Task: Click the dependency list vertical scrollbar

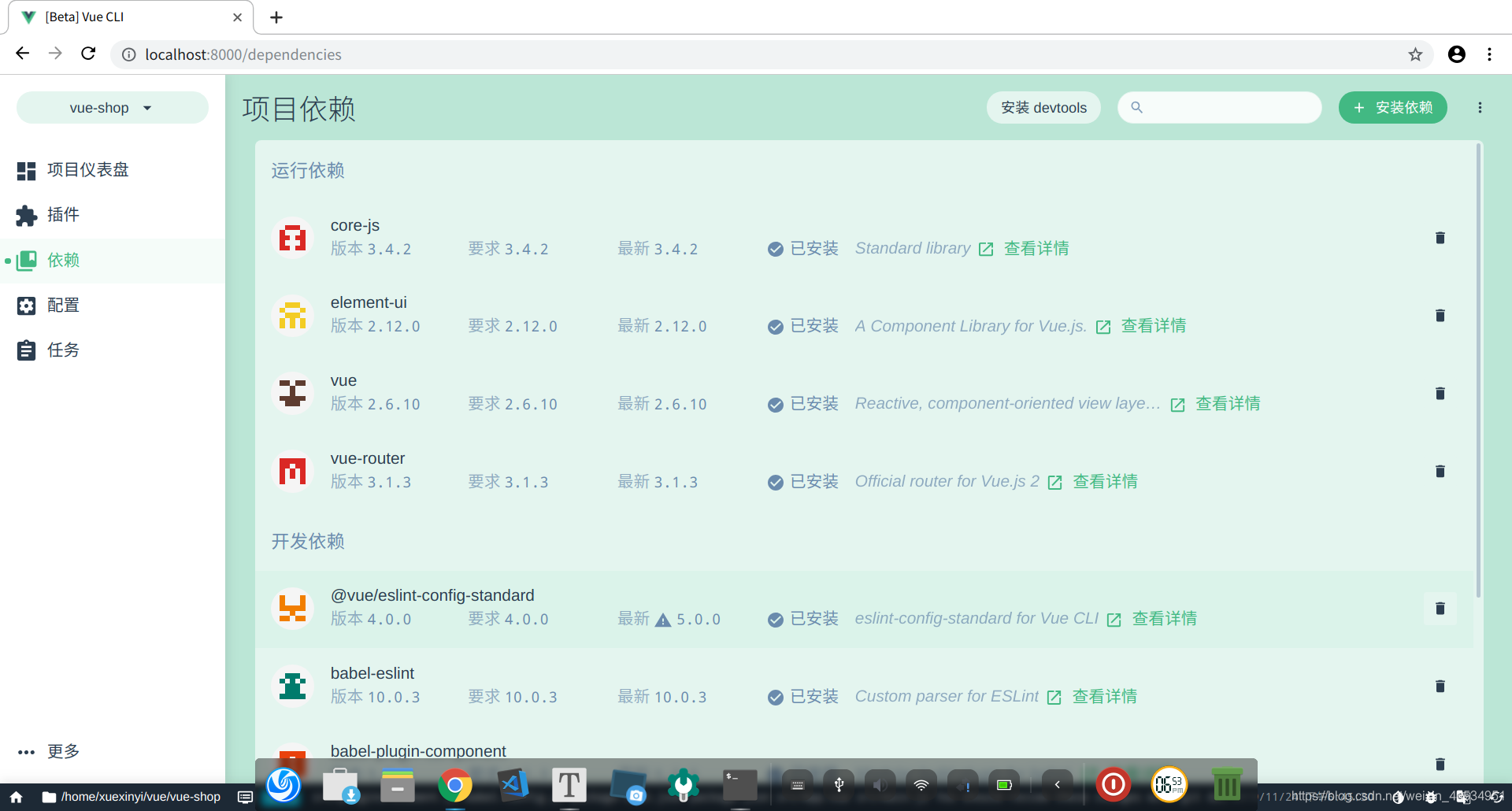Action: (1478, 370)
